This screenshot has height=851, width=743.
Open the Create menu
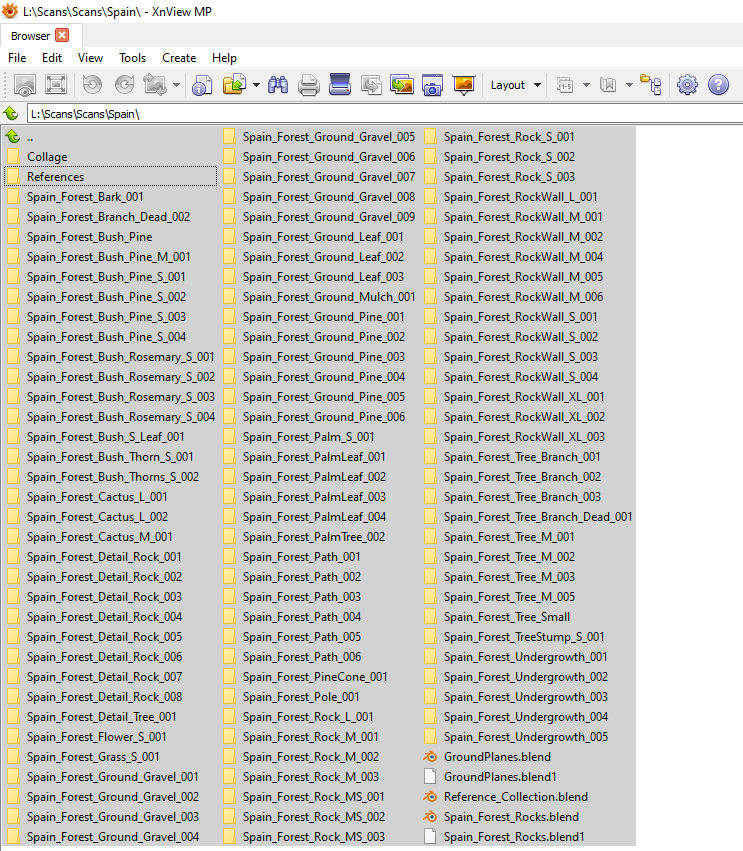coord(179,58)
